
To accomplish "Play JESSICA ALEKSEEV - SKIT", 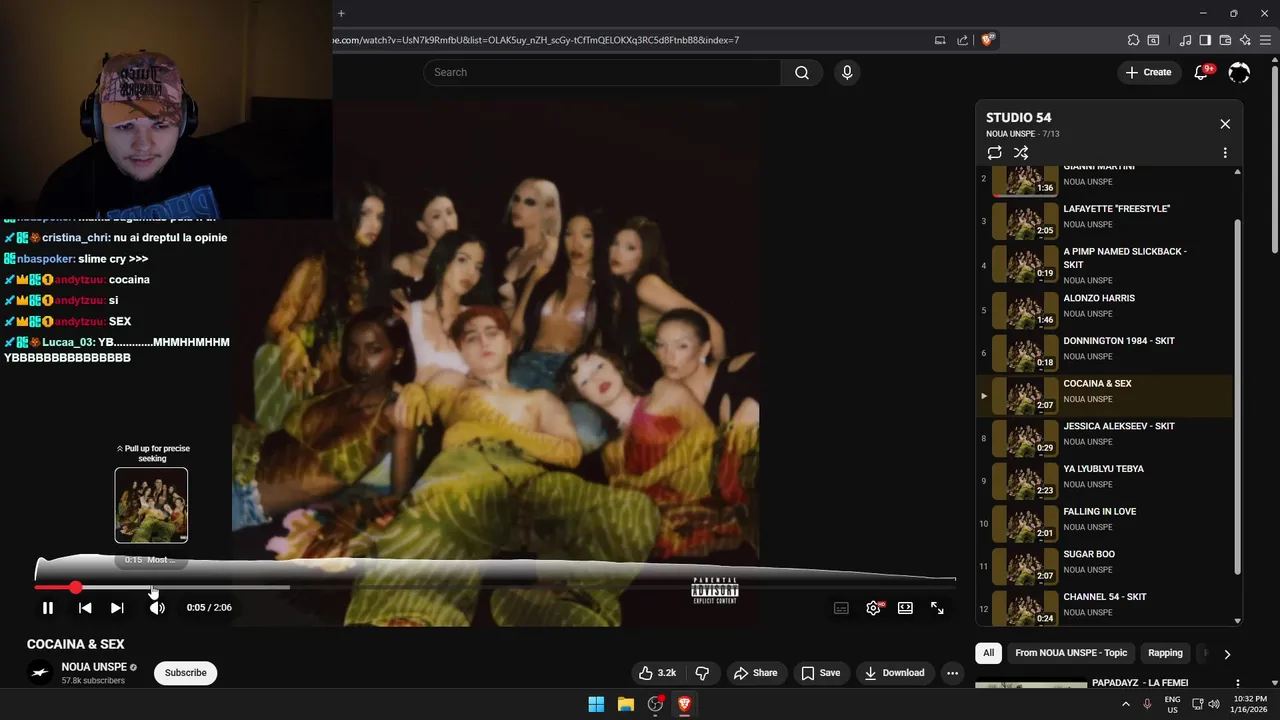I will pos(1105,438).
